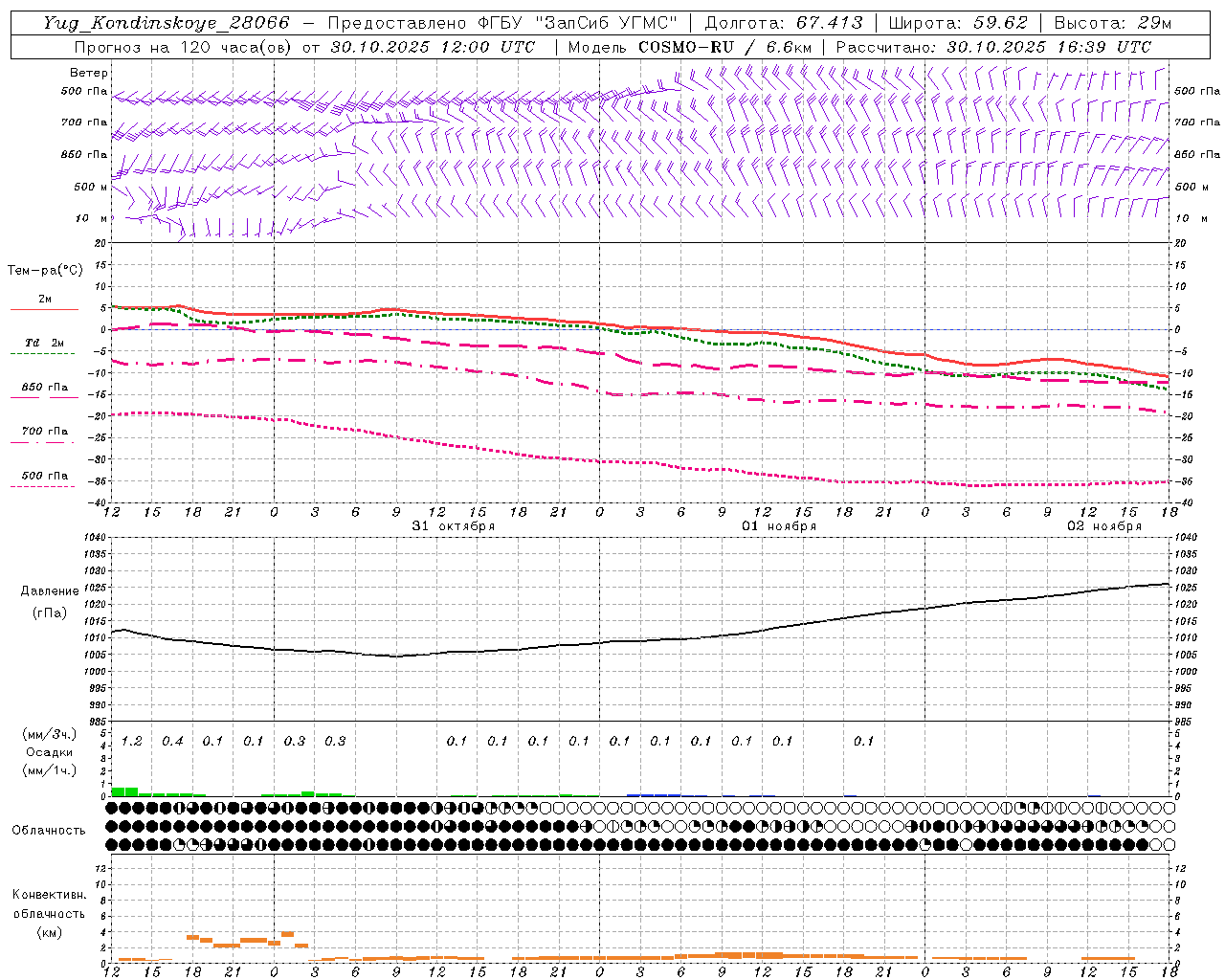Click the (мм/3ч.) precipitation unit label
The height and width of the screenshot is (980, 1225).
pyautogui.click(x=49, y=734)
